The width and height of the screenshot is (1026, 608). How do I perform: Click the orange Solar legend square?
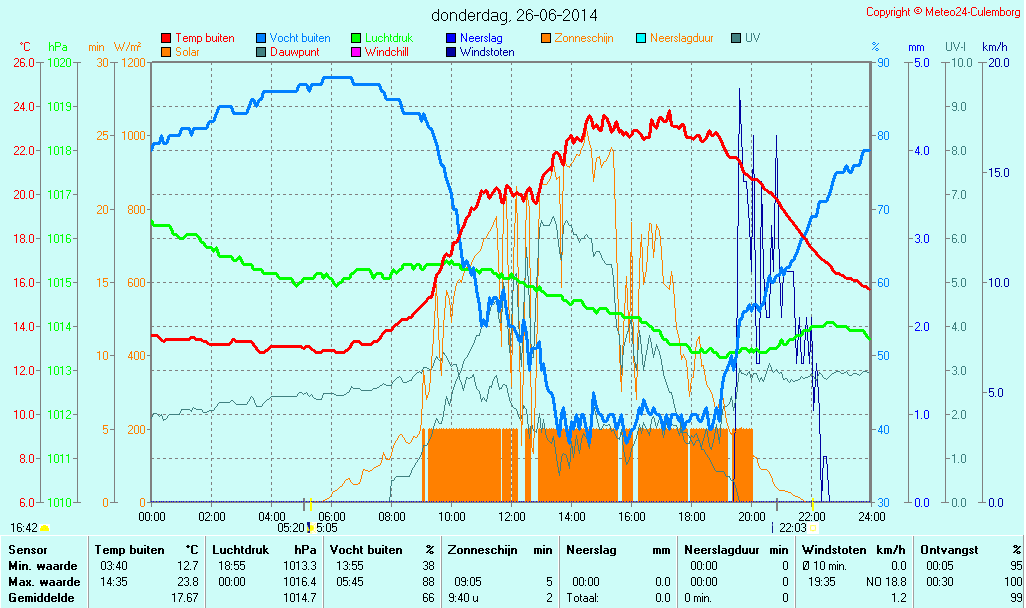[166, 52]
